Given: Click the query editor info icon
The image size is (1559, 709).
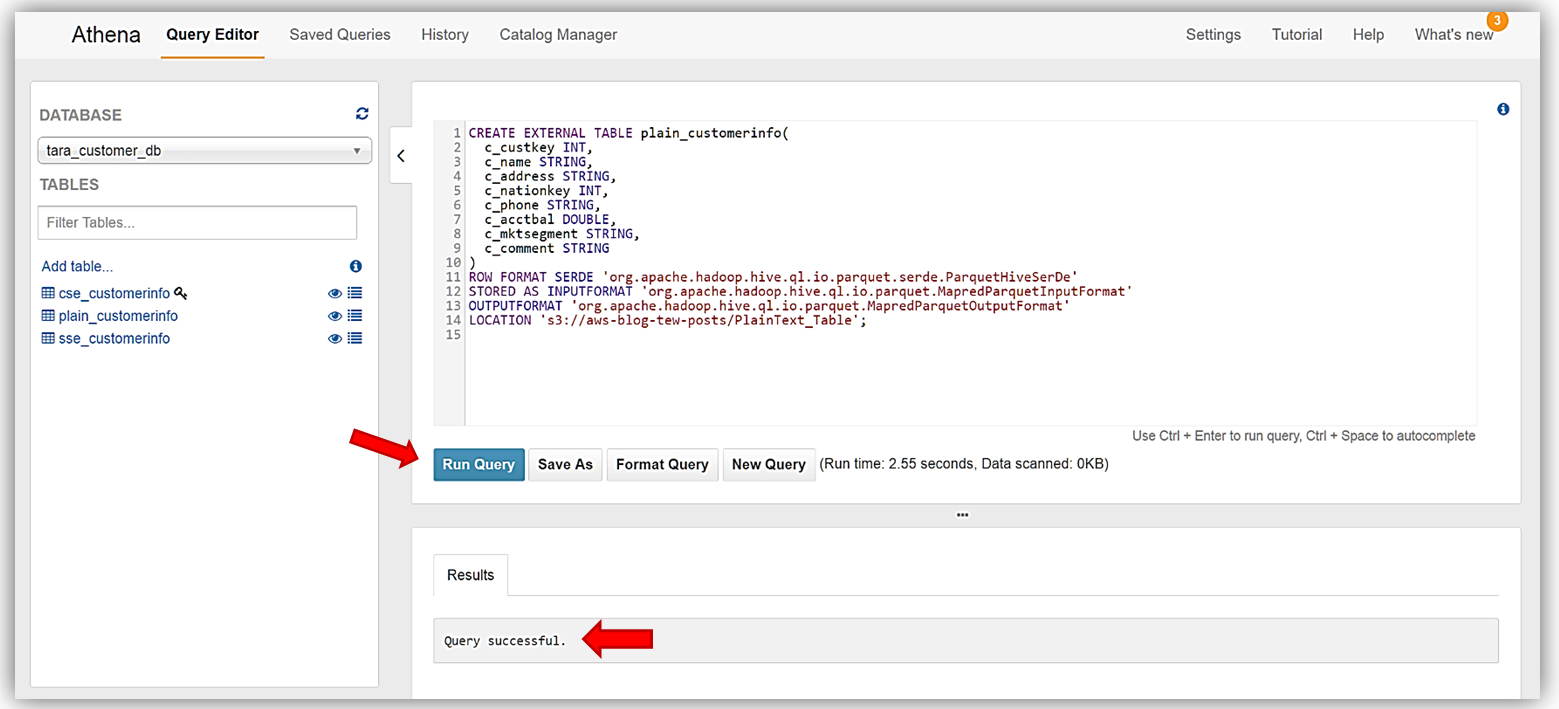Looking at the screenshot, I should (1502, 110).
